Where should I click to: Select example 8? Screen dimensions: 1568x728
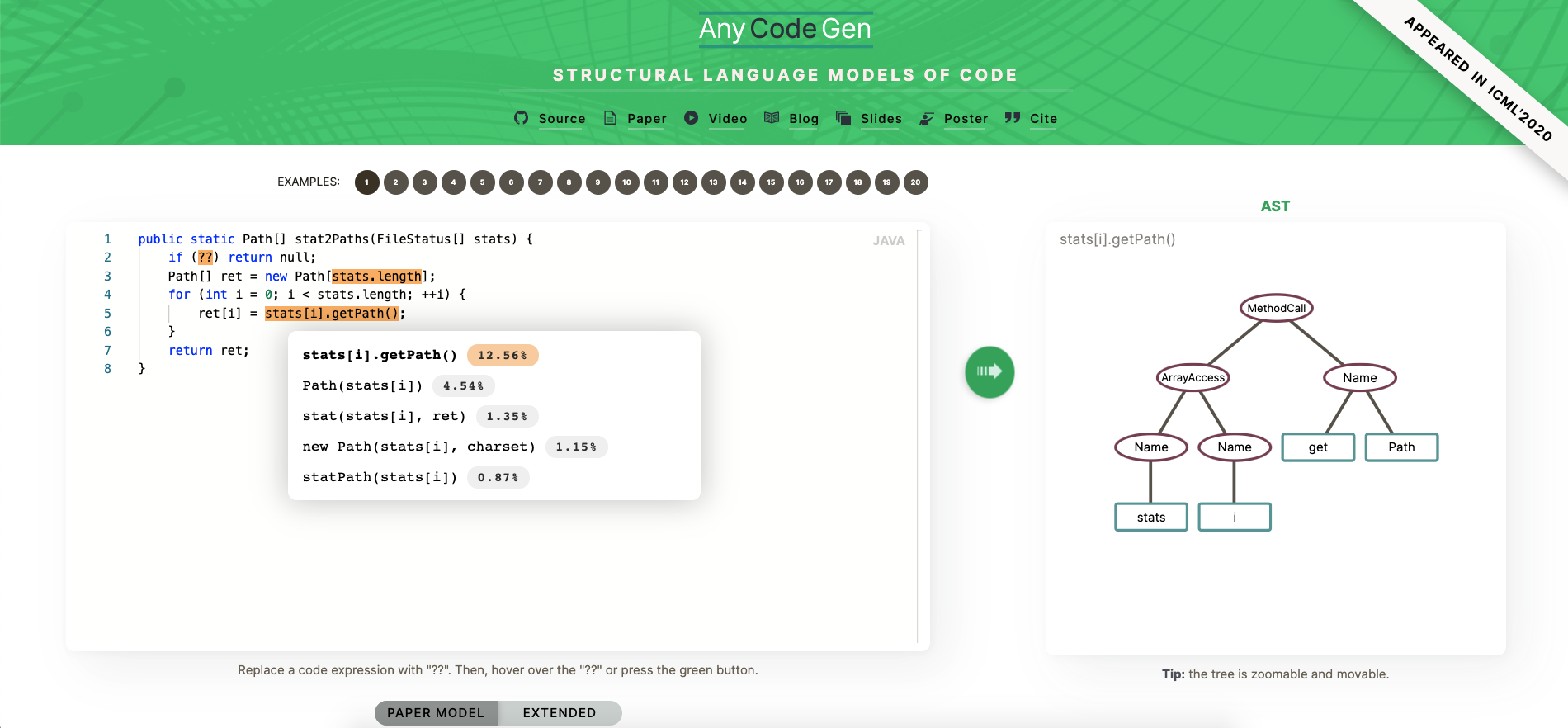tap(569, 182)
